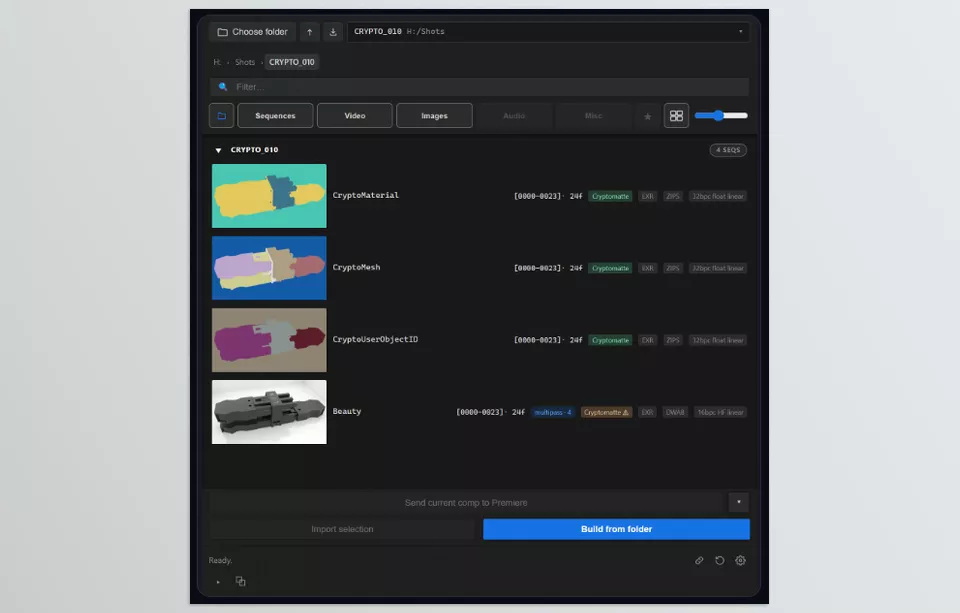This screenshot has height=613, width=960.
Task: Click the CryptoUserObjectID sequence name
Action: tap(375, 339)
